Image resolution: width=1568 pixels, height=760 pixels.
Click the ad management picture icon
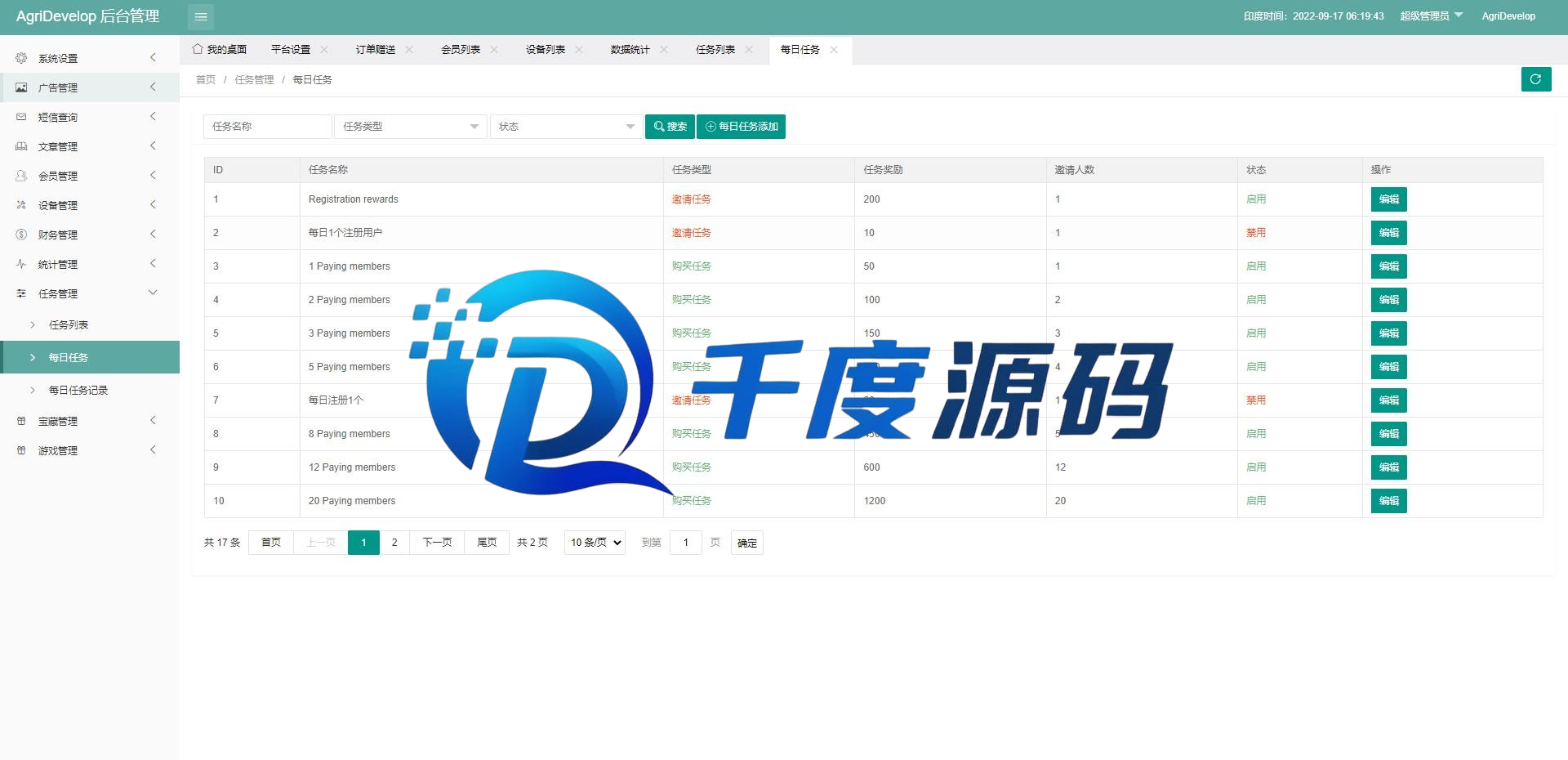tap(21, 87)
